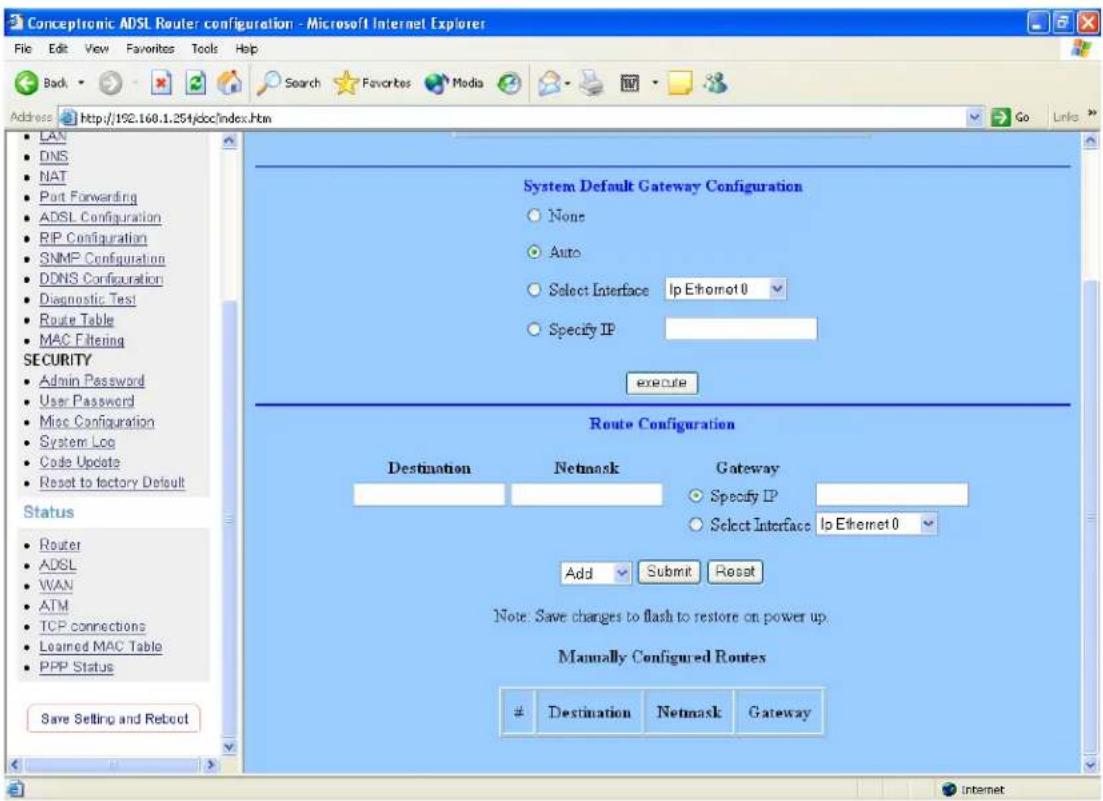Click the Discuss yellow note icon
Viewport: 1103px width, 801px height.
click(680, 84)
